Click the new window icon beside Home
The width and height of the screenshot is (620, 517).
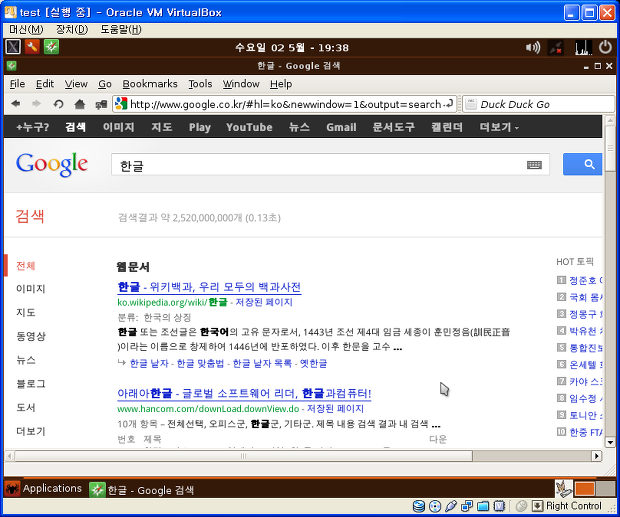point(101,104)
